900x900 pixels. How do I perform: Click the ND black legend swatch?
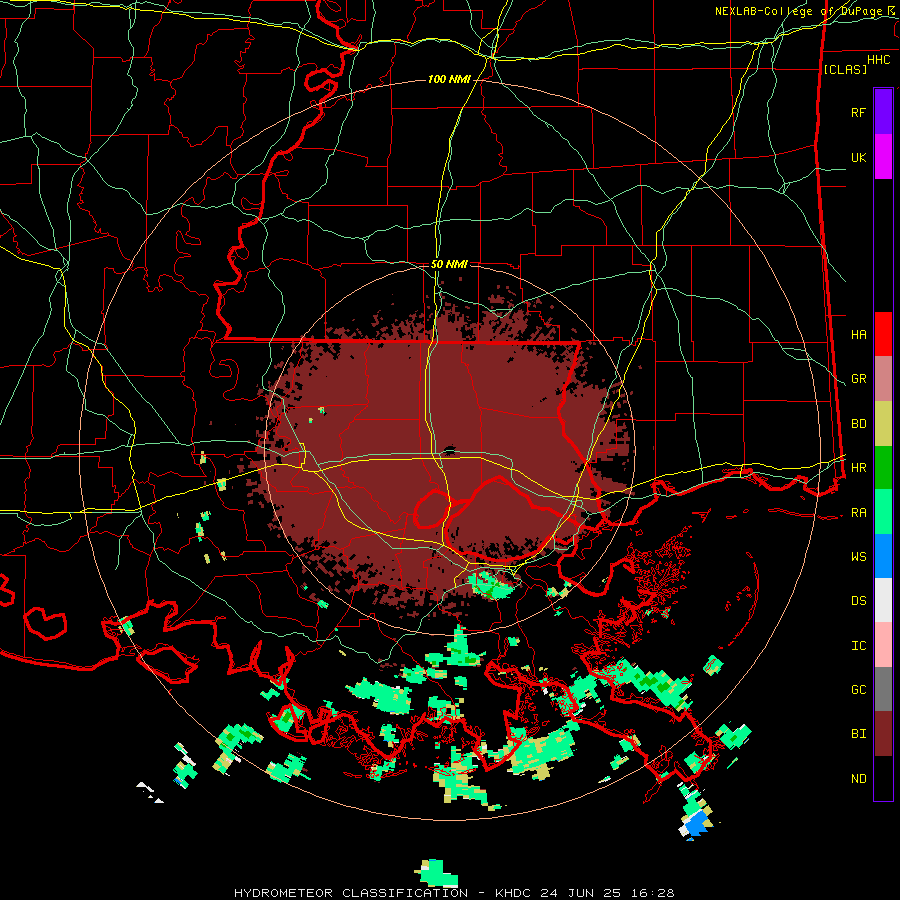pyautogui.click(x=883, y=778)
